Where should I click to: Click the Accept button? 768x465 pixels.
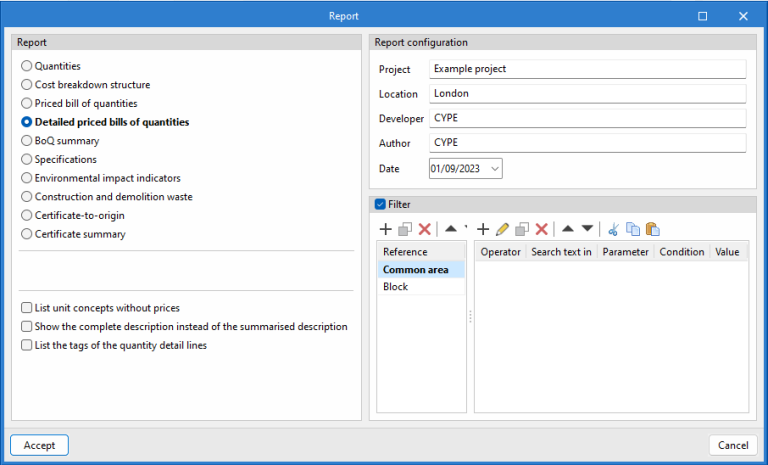pos(39,445)
